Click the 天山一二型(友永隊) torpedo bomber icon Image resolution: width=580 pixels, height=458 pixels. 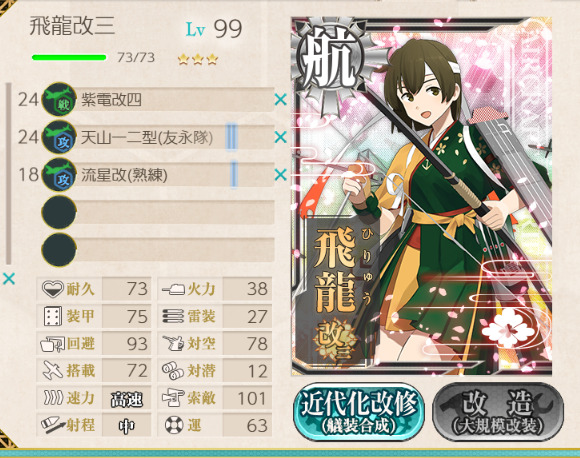pos(59,137)
